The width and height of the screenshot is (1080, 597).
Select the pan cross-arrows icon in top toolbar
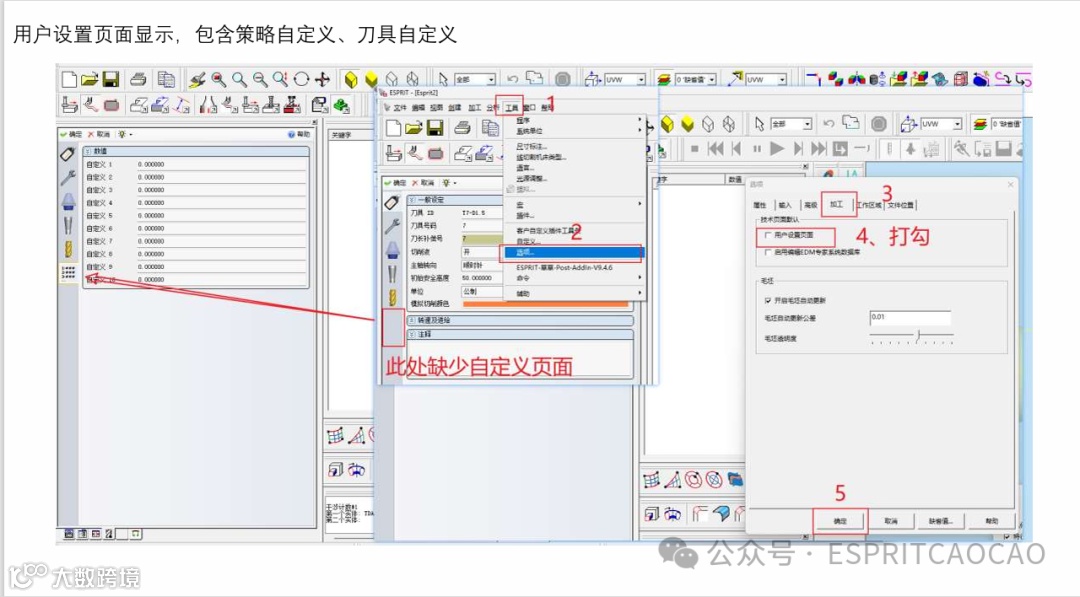322,79
